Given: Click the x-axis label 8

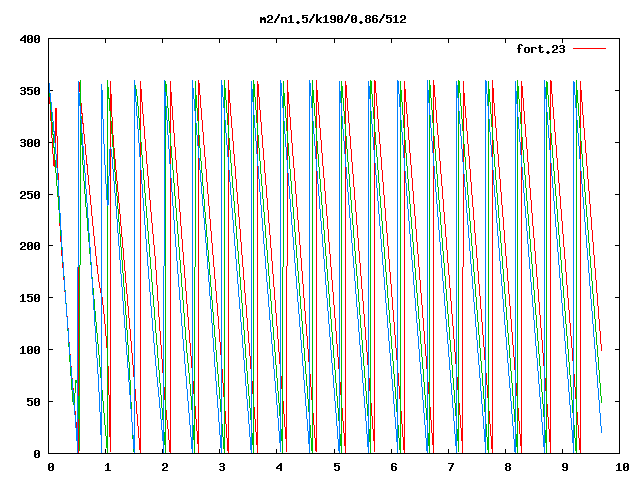Looking at the screenshot, I should tap(507, 467).
